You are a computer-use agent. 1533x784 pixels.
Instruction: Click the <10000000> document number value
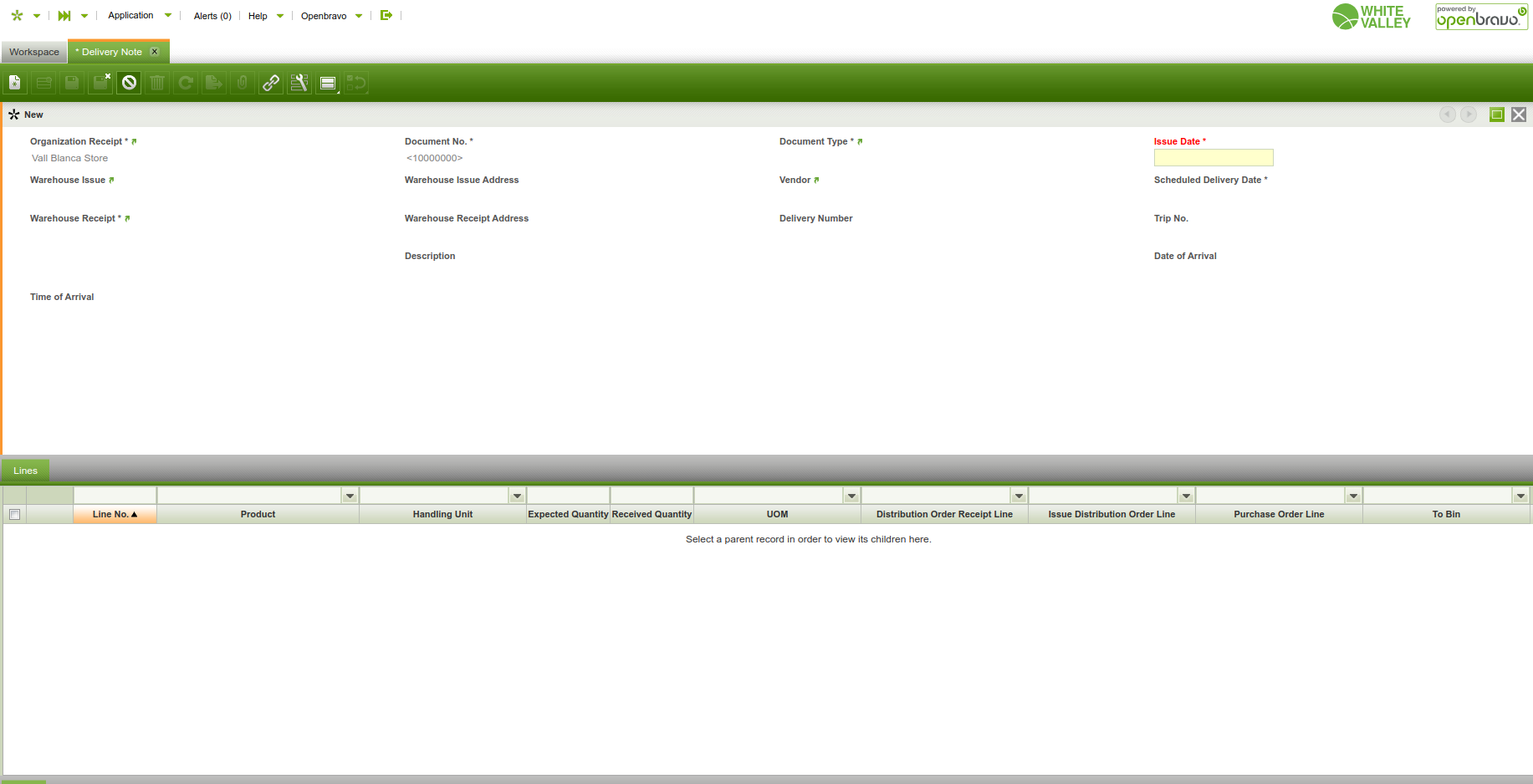pyautogui.click(x=434, y=158)
